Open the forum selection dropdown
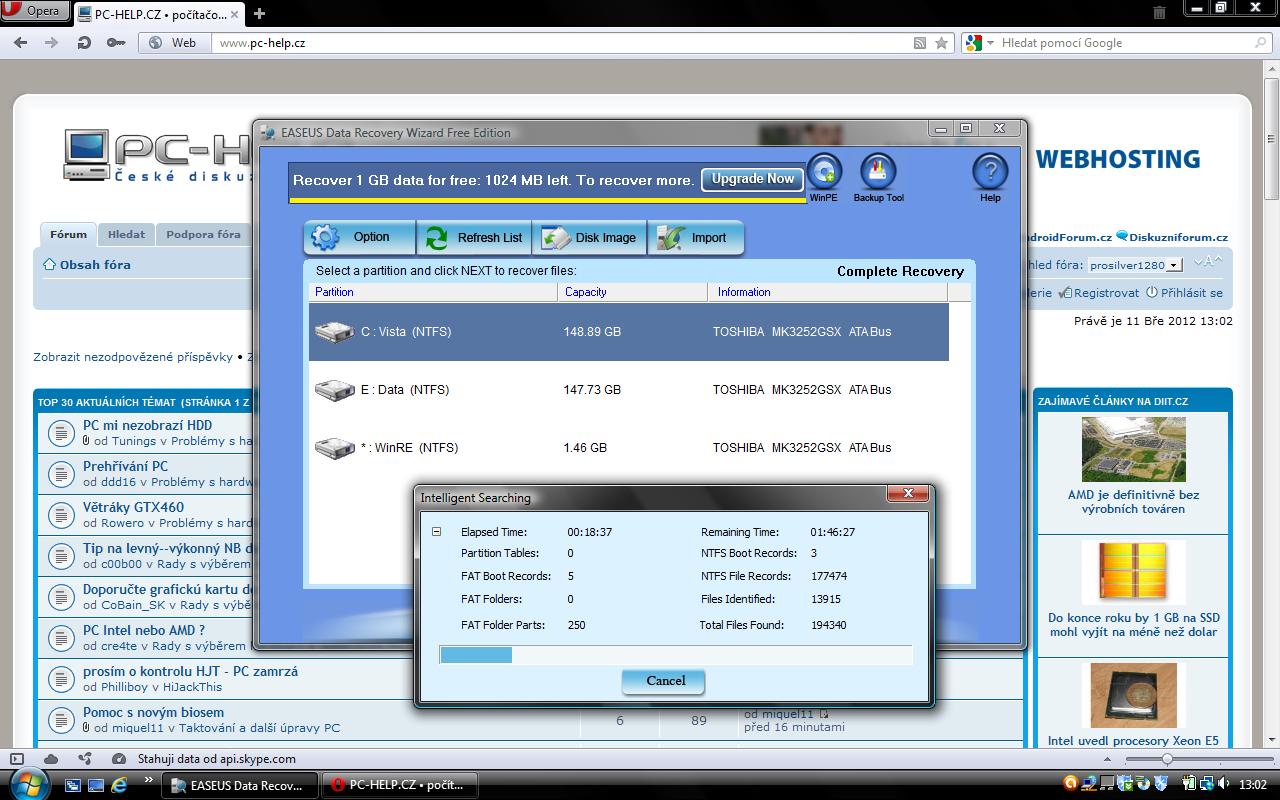Viewport: 1280px width, 800px height. (1174, 265)
